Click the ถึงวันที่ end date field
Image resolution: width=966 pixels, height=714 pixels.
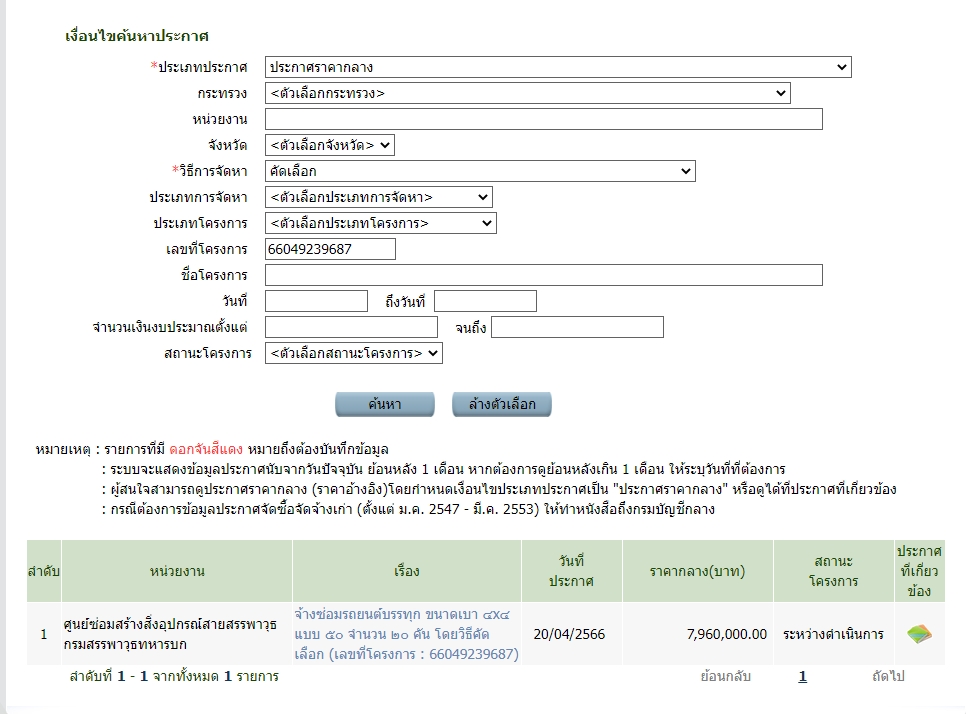coord(485,301)
